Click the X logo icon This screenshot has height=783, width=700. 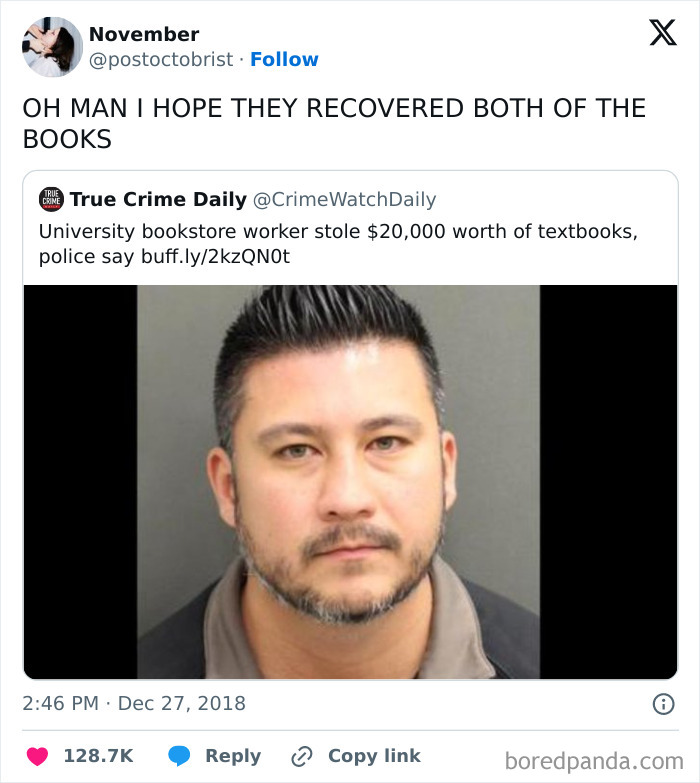663,32
